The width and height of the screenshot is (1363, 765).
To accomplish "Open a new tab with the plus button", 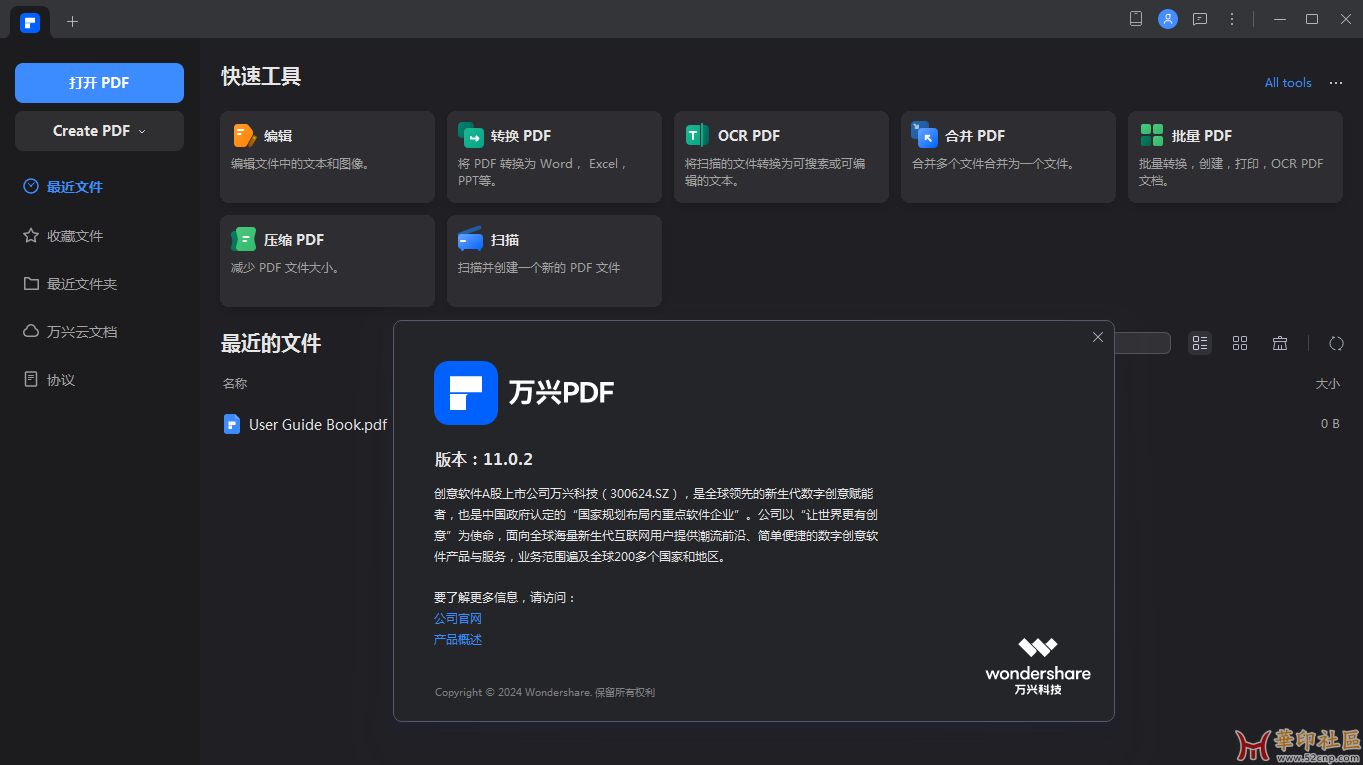I will [72, 21].
